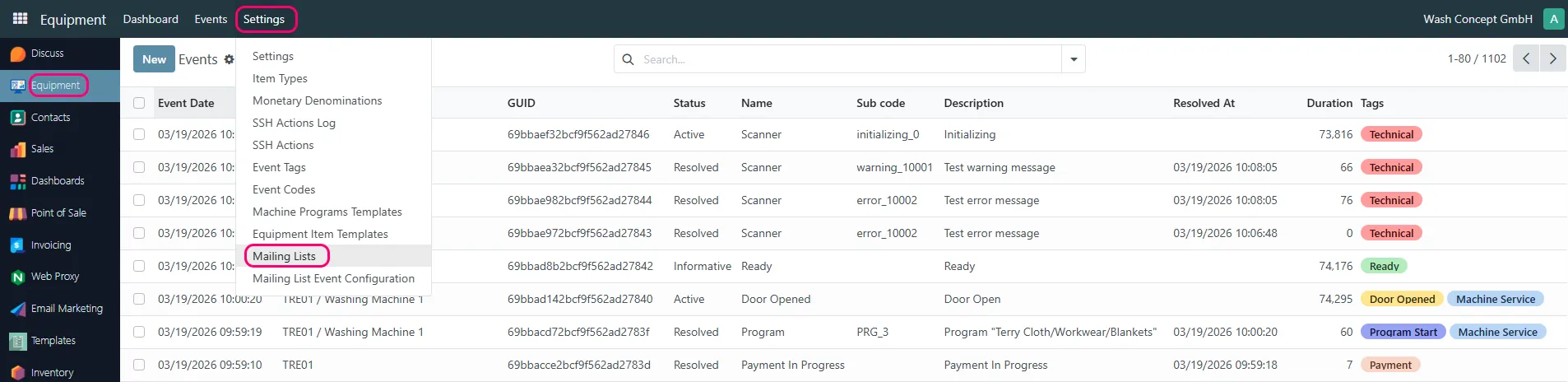Screen dimensions: 1568x382
Task: Click the New button
Action: 154,59
